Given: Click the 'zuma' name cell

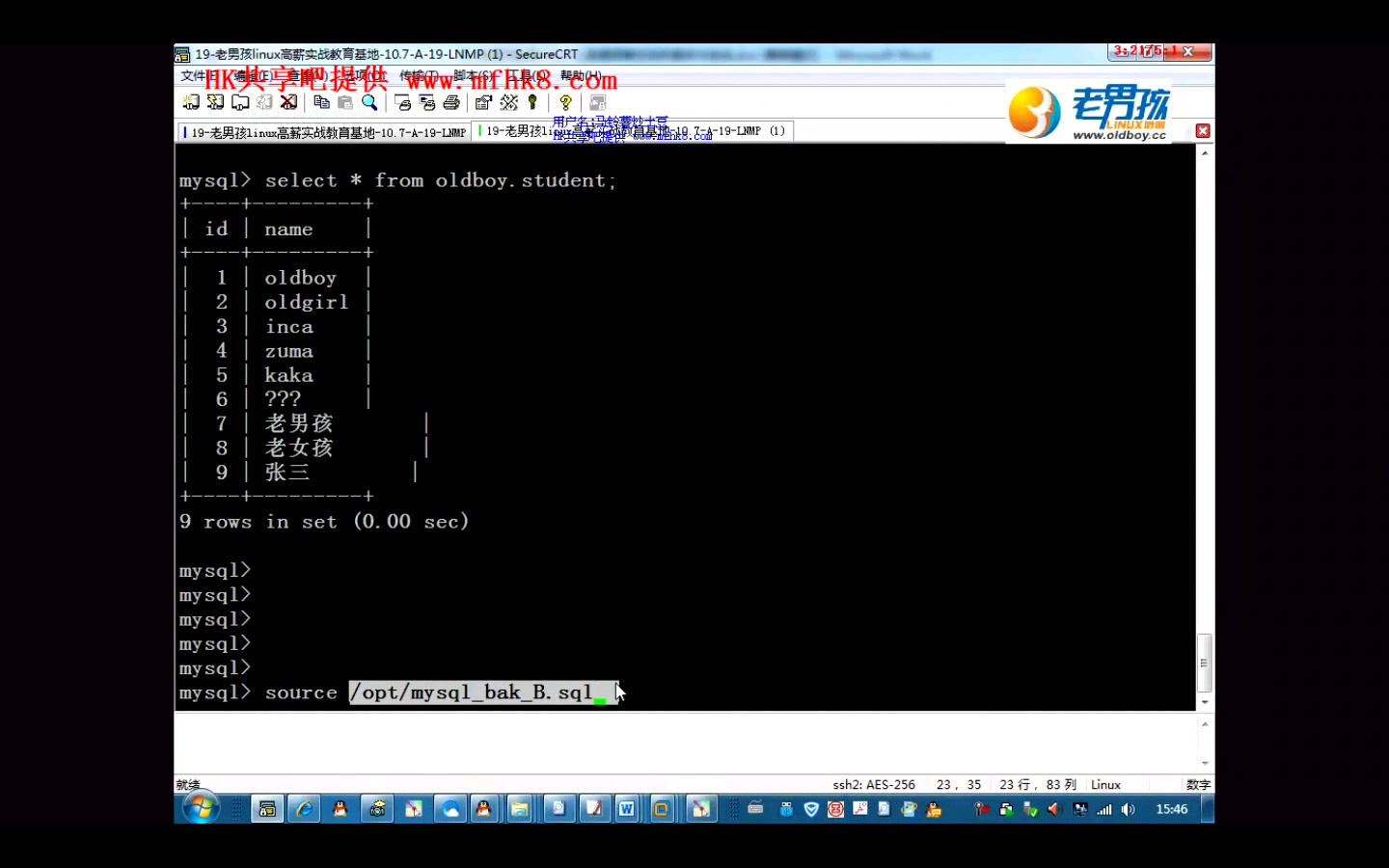Looking at the screenshot, I should click(x=288, y=351).
